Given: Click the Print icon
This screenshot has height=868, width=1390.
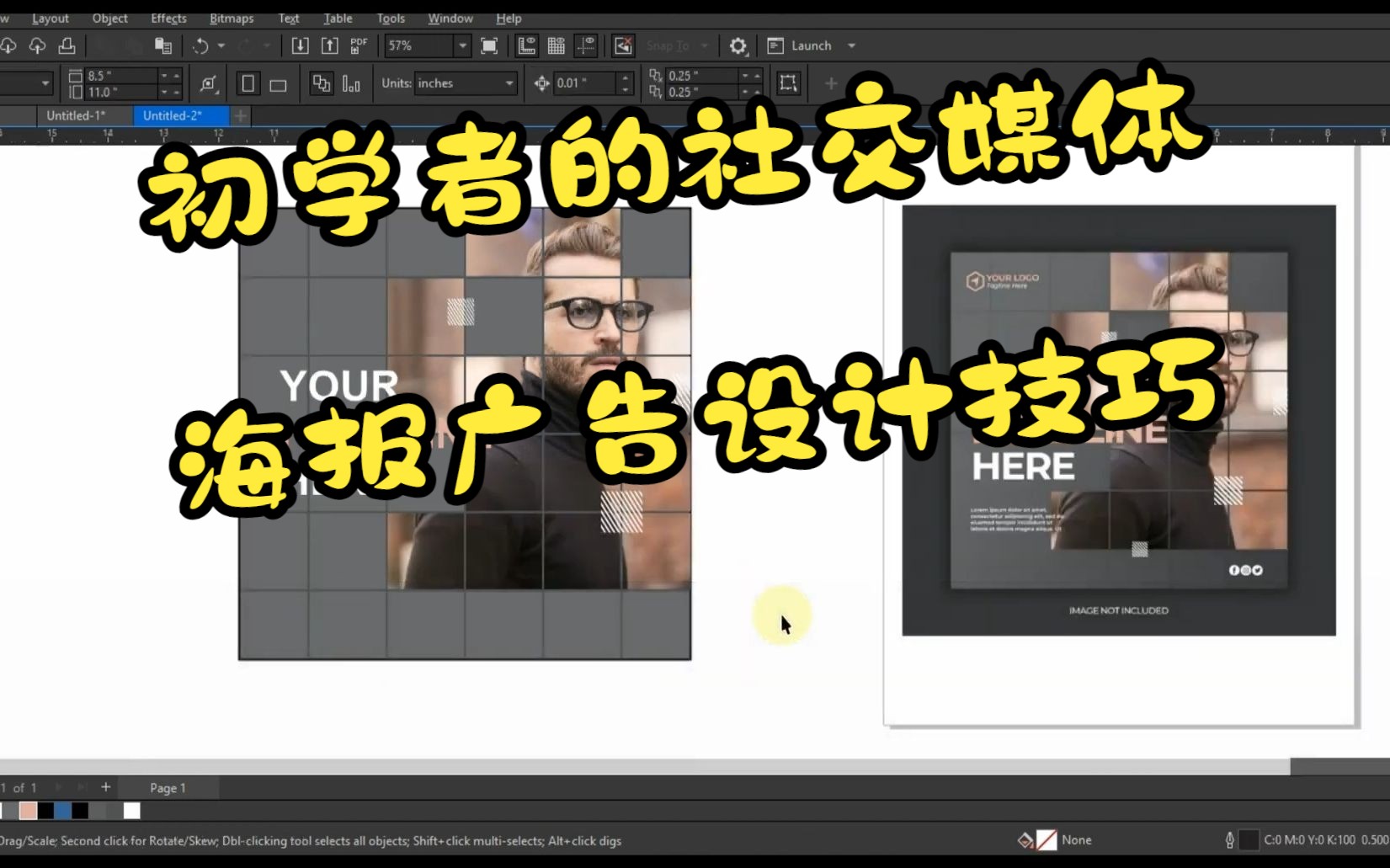Looking at the screenshot, I should (x=67, y=45).
